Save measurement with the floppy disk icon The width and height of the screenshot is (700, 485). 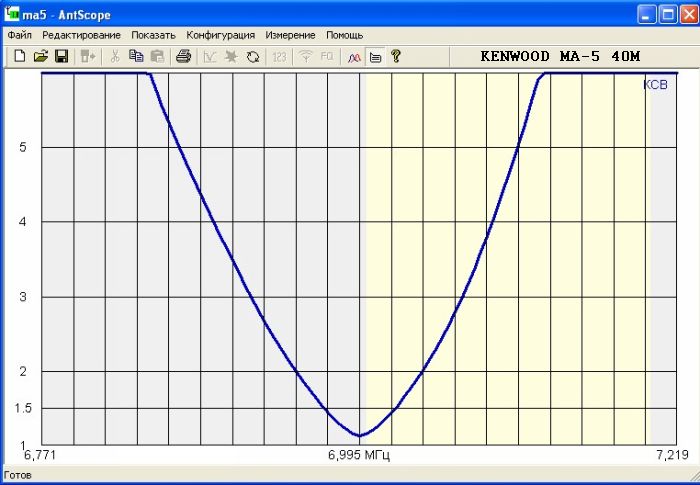pyautogui.click(x=61, y=57)
